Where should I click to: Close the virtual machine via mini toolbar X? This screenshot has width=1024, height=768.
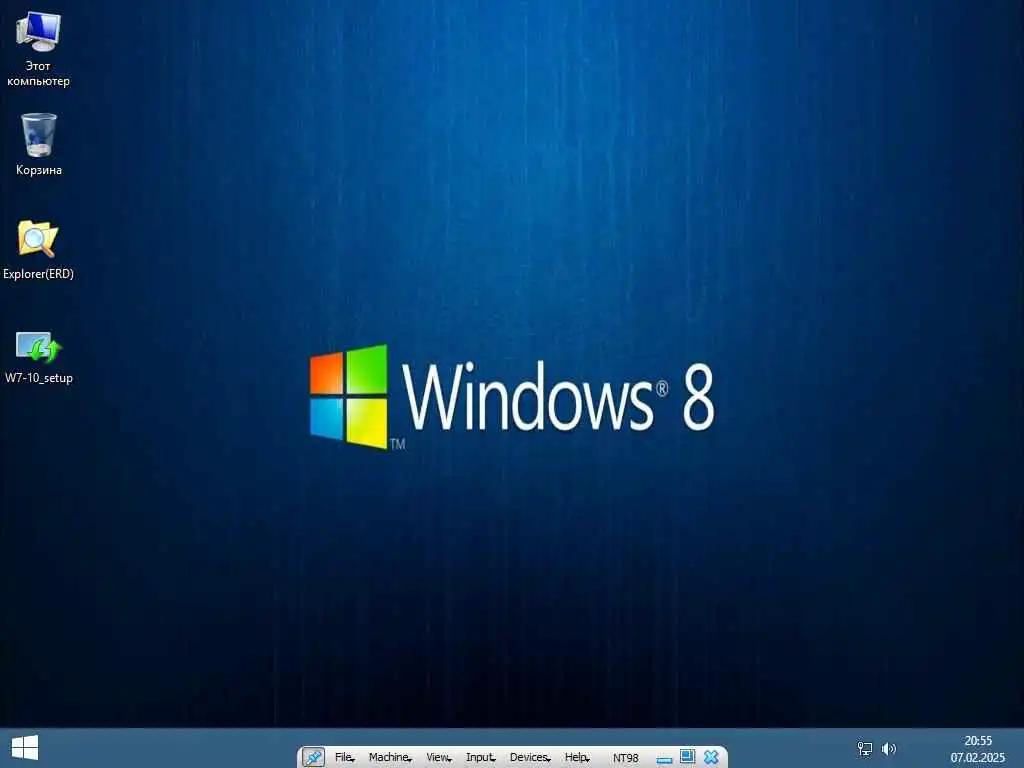click(x=711, y=758)
